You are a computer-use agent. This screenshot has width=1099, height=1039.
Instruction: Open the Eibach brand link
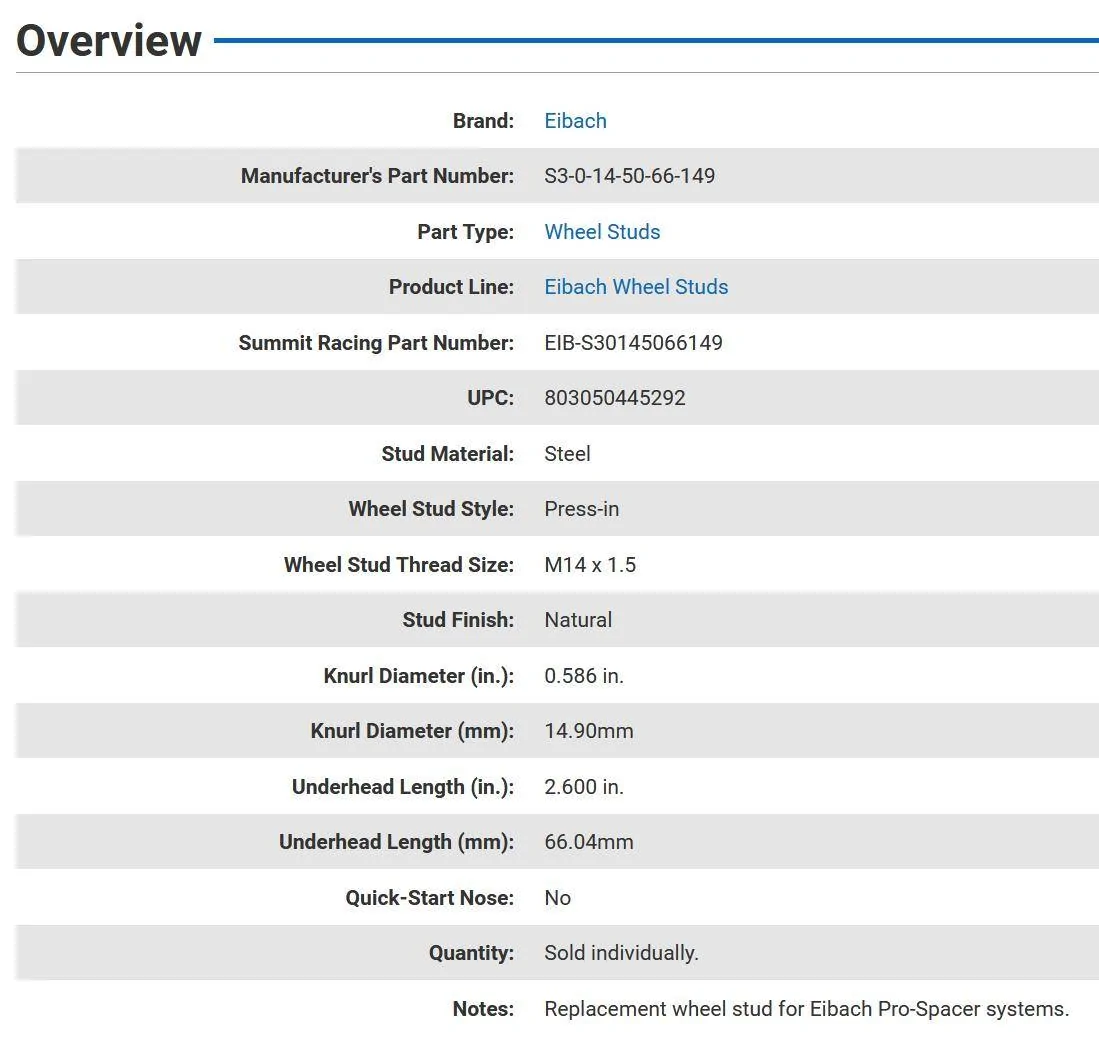click(575, 121)
